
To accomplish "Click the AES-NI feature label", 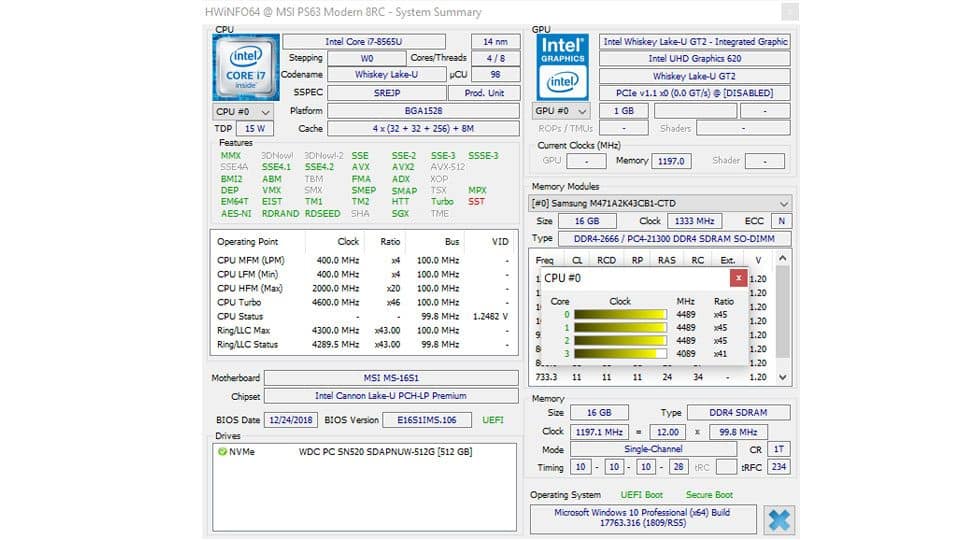I will (236, 214).
